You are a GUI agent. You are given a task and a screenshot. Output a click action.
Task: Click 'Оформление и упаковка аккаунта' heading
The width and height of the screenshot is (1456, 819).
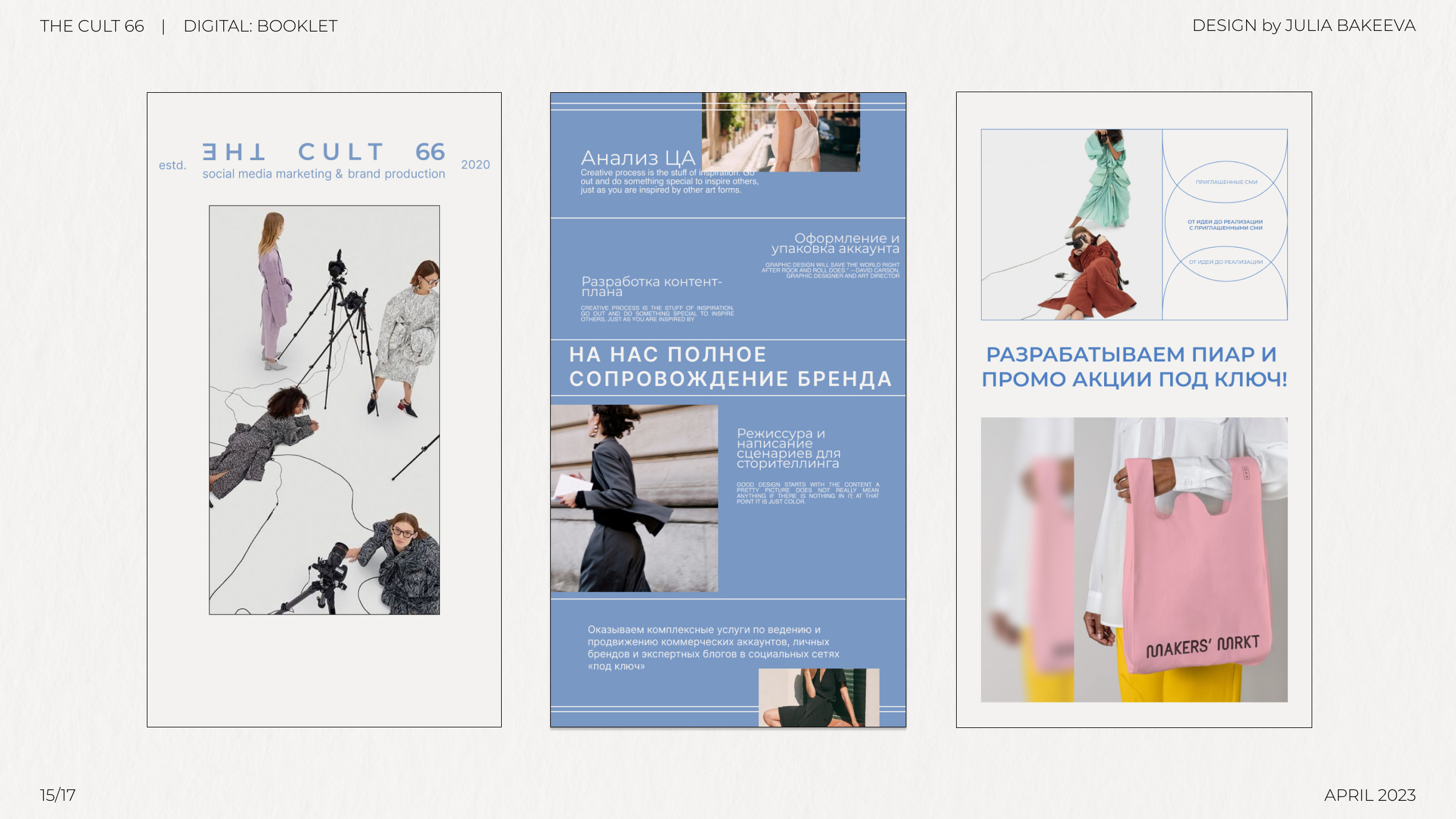point(835,243)
